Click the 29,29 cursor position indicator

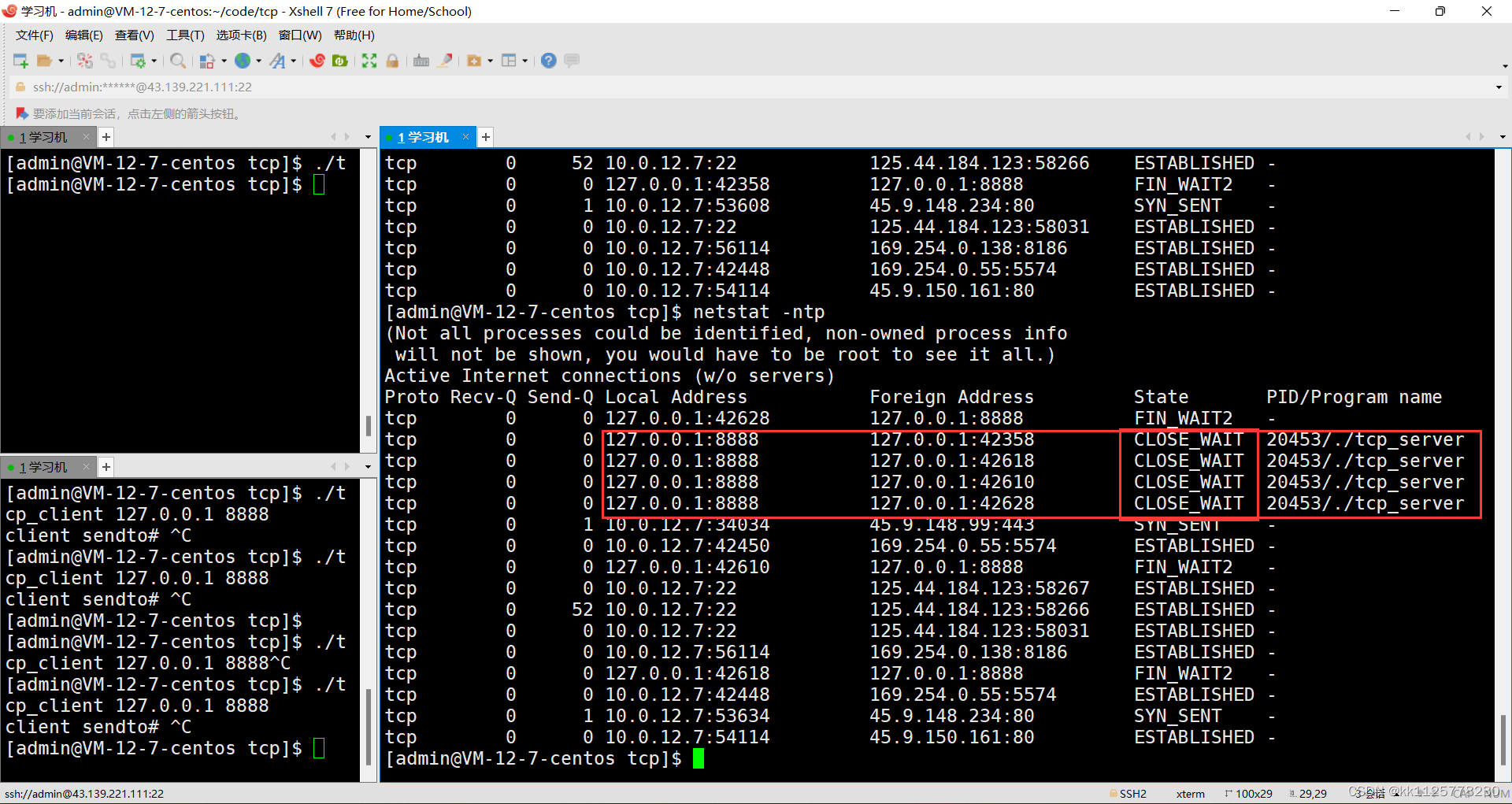[x=1308, y=794]
